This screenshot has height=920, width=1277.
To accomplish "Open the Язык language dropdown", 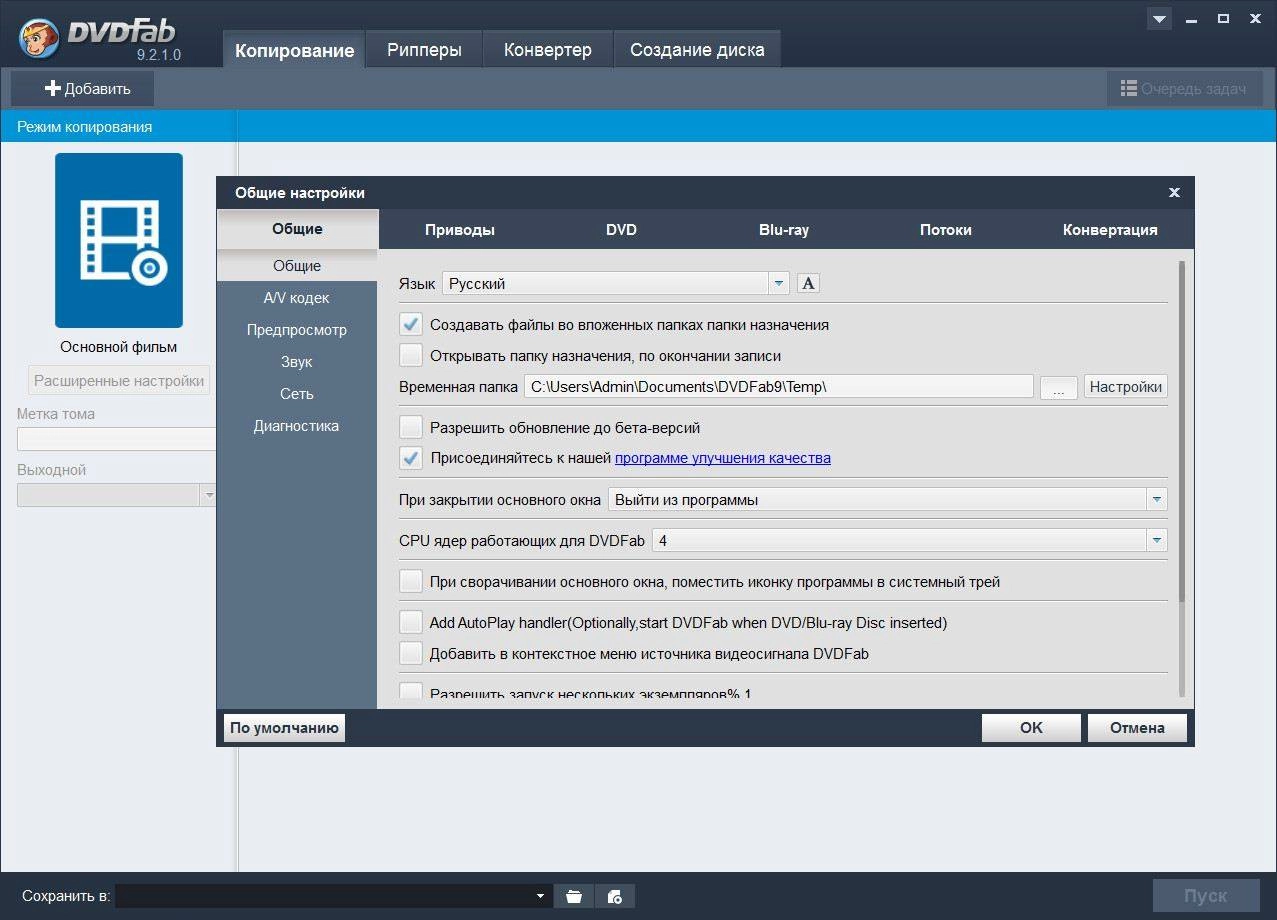I will [x=616, y=283].
